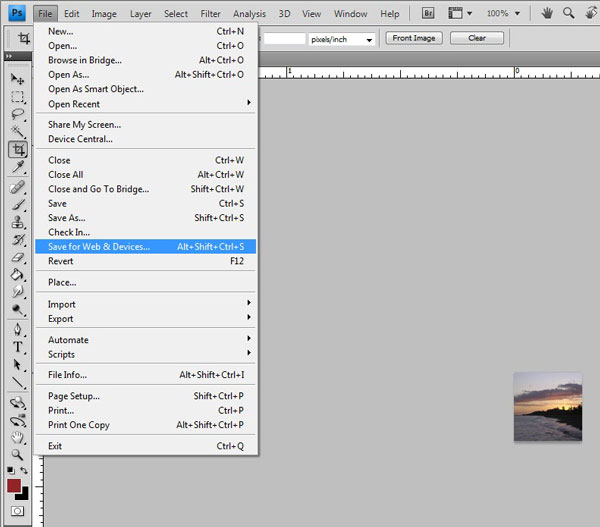Click the Photoshop Ps logo
Screen dimensions: 600x527
[x=17, y=13]
